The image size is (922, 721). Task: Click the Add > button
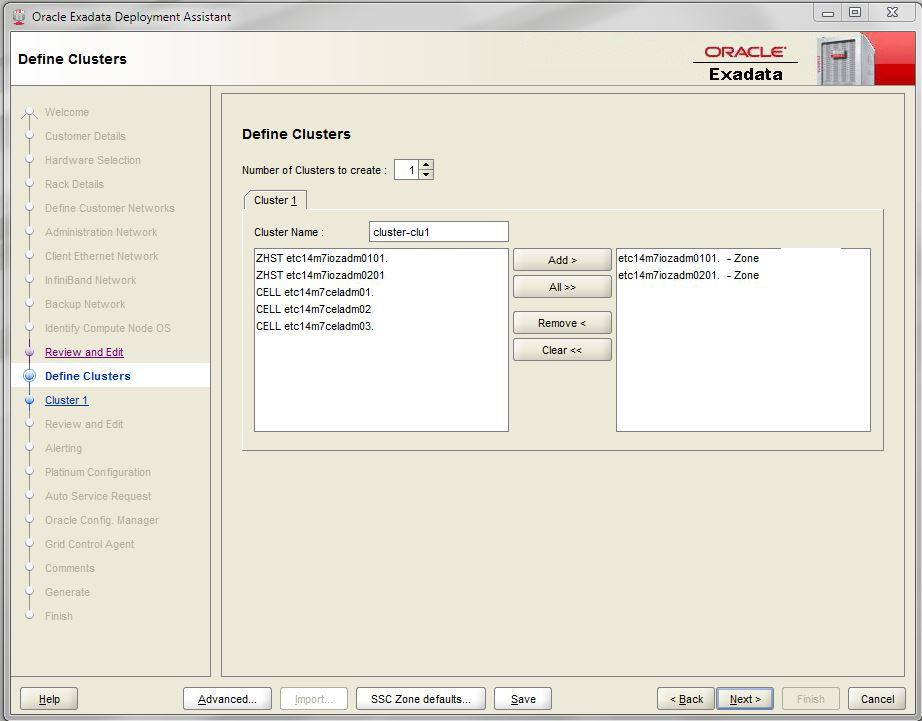[x=562, y=260]
